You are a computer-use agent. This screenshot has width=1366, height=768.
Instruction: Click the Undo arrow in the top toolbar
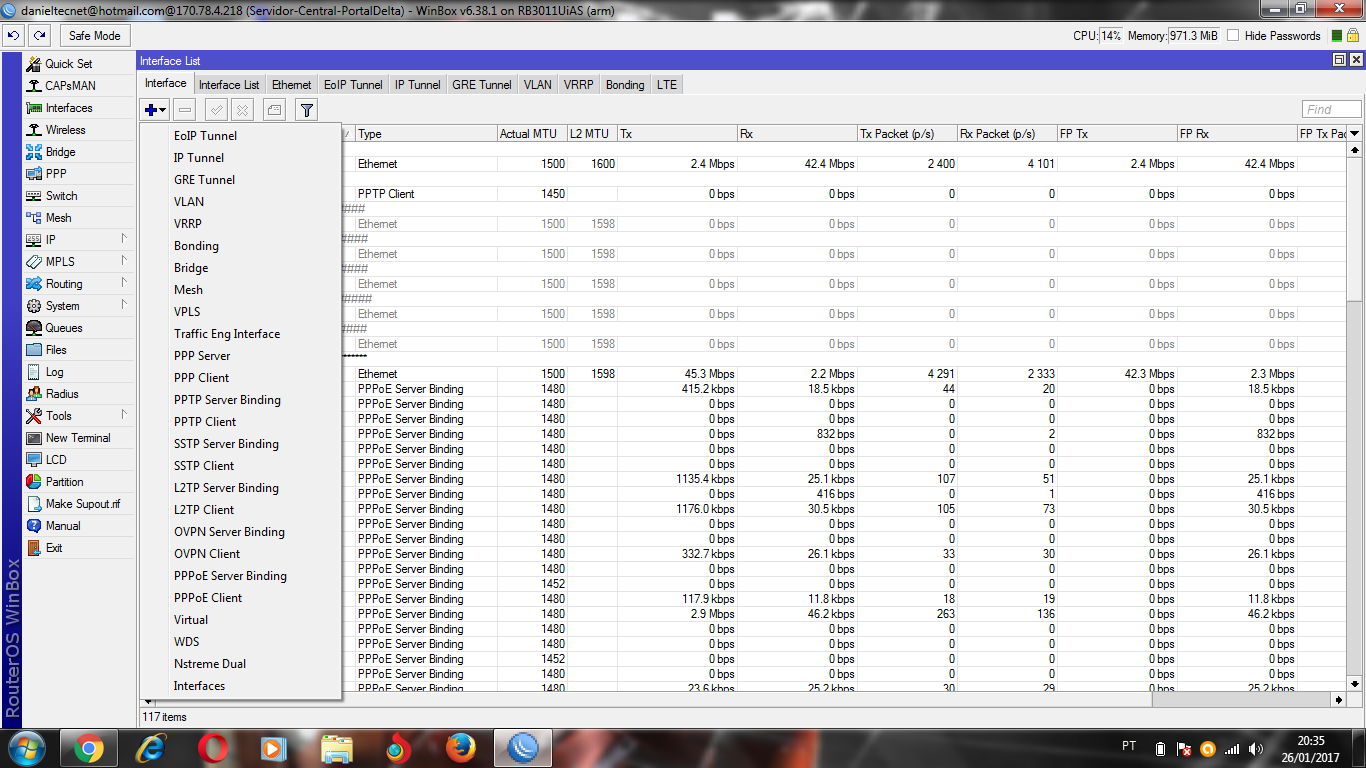[x=14, y=36]
